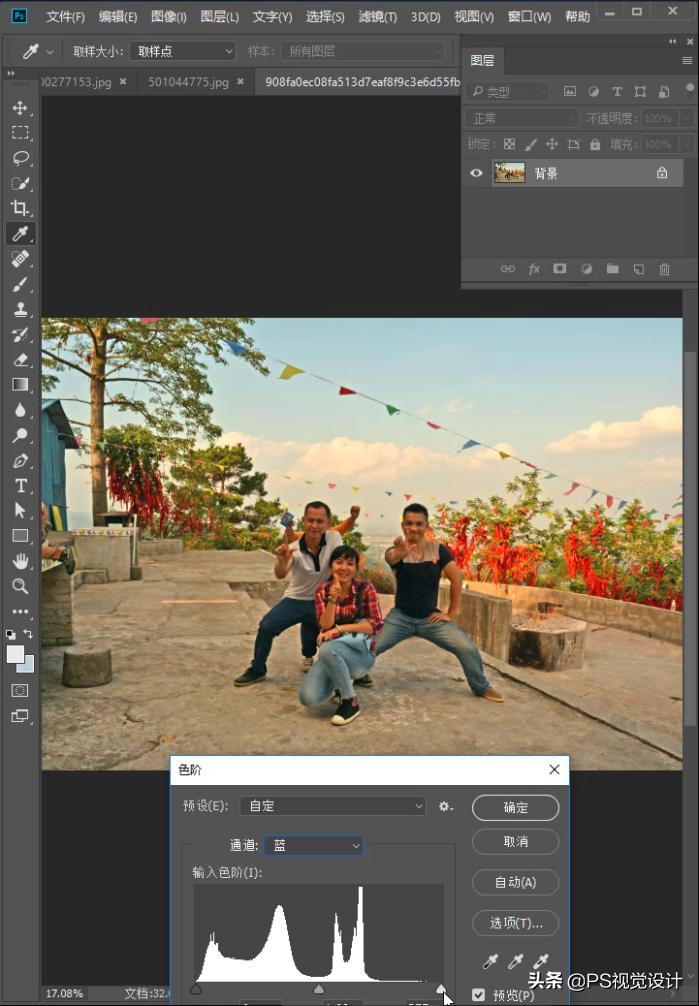Expand the 预设 preset dropdown
Image resolution: width=699 pixels, height=1006 pixels.
333,806
